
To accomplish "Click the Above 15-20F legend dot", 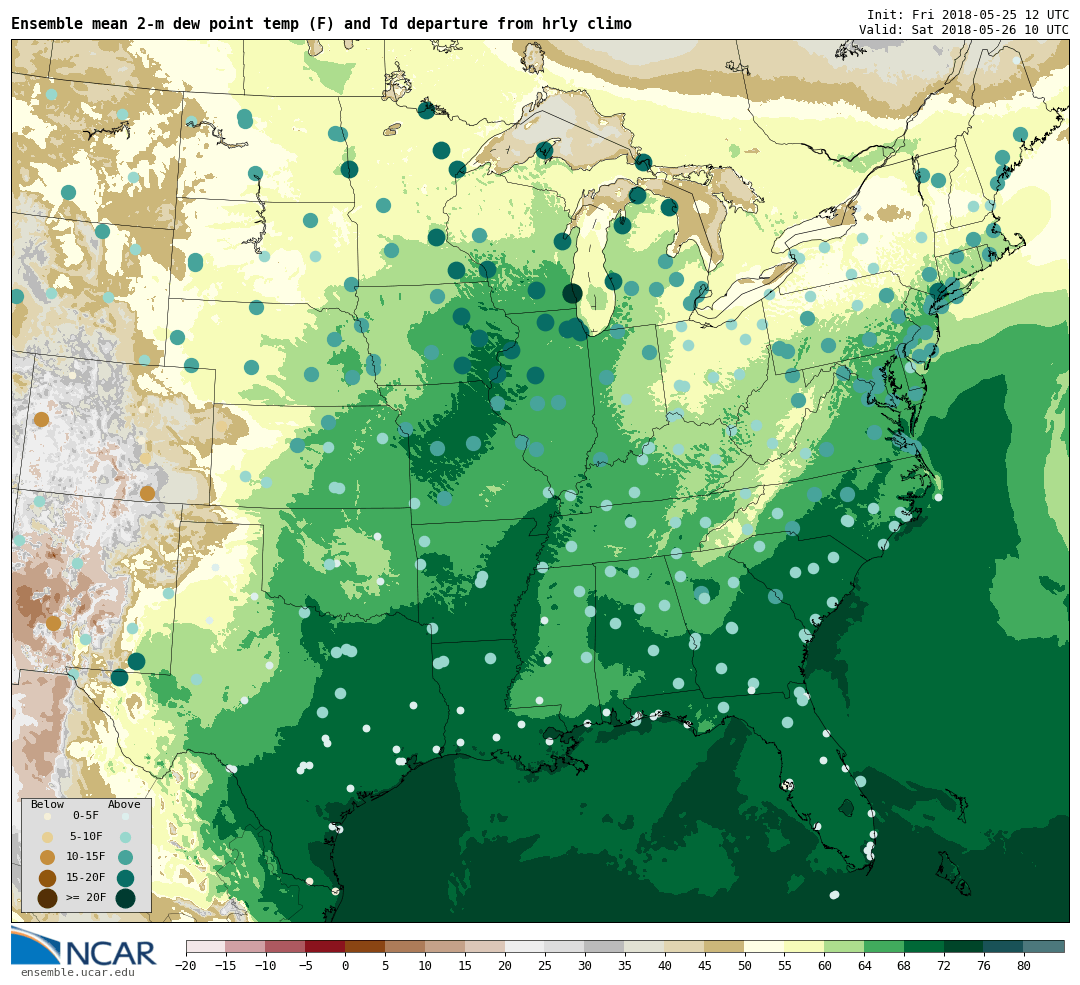I will coord(125,878).
